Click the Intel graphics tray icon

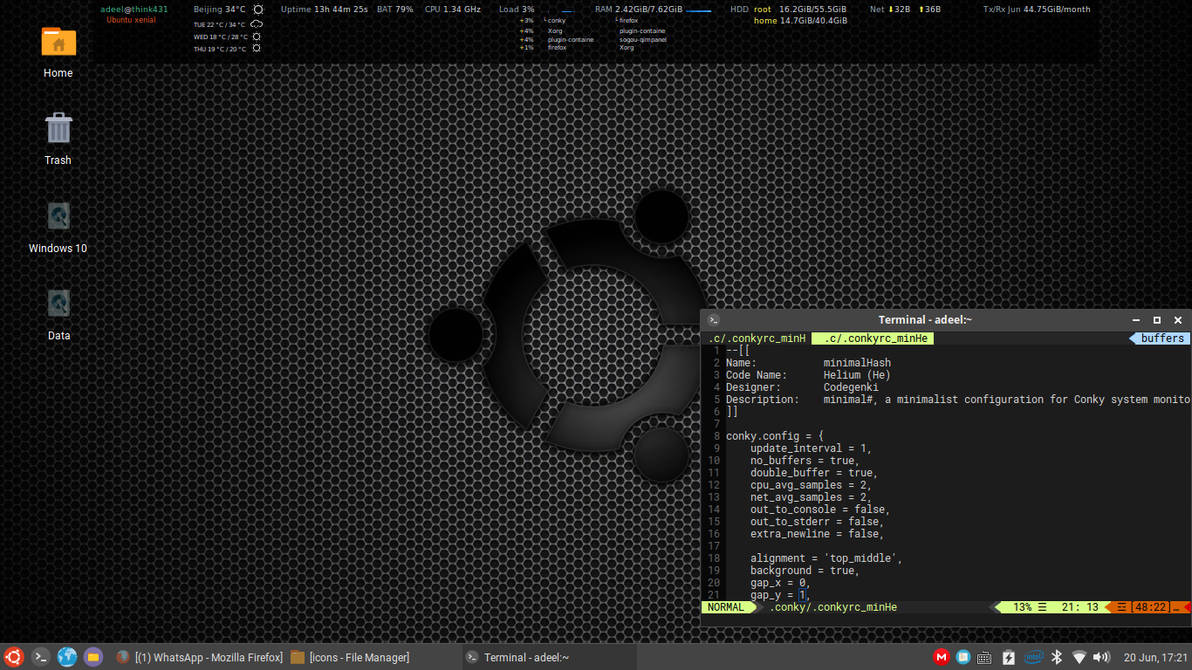pyautogui.click(x=1032, y=657)
